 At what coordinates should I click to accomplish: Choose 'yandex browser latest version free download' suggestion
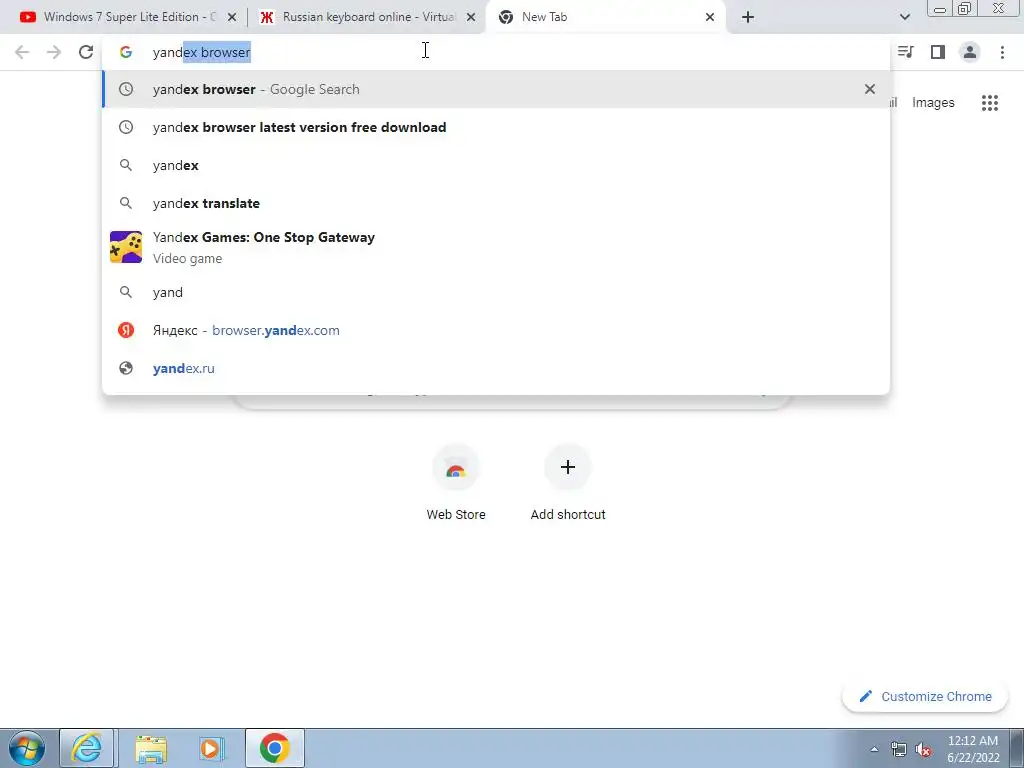pos(496,127)
